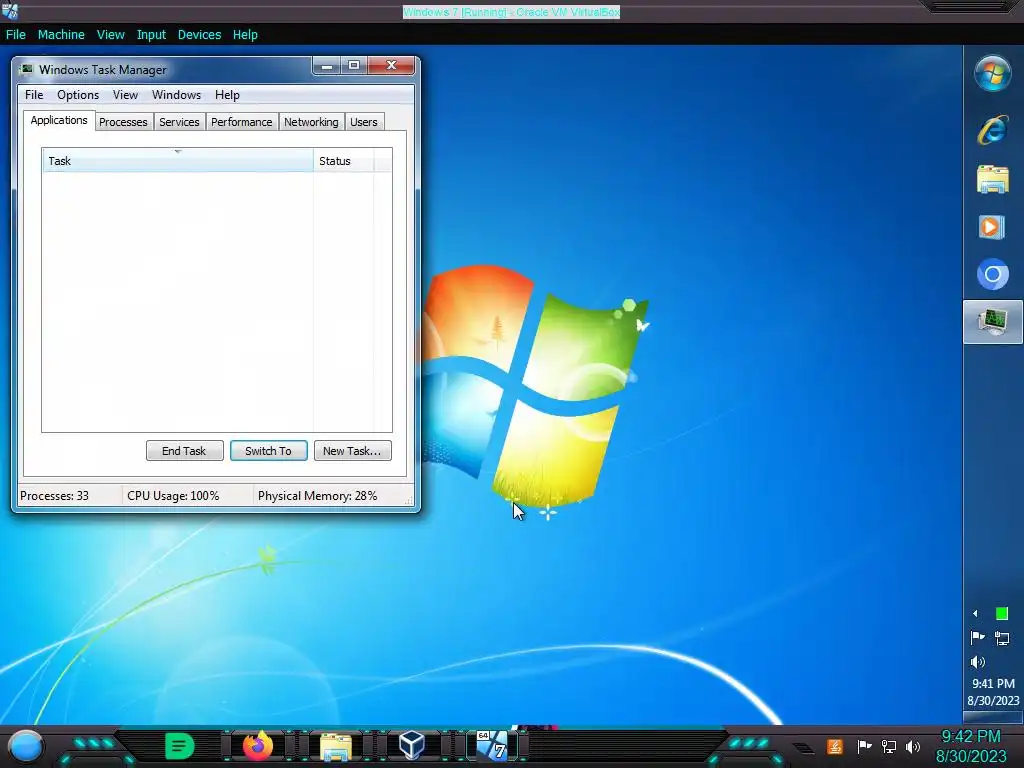The width and height of the screenshot is (1024, 768).
Task: Open Task Manager File menu
Action: click(34, 95)
